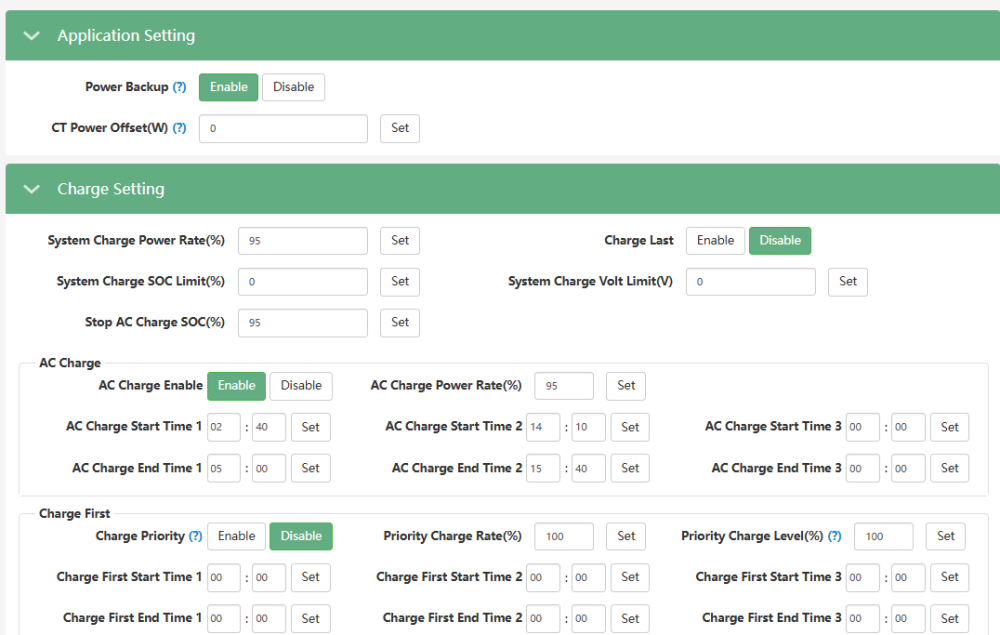Collapse the Application Setting section chevron

(x=31, y=36)
